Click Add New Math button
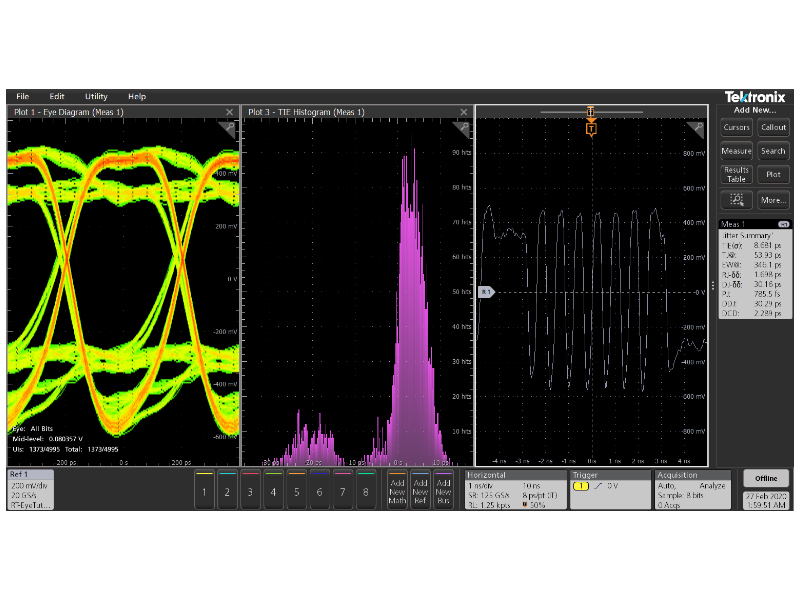800x600 pixels. pyautogui.click(x=397, y=491)
